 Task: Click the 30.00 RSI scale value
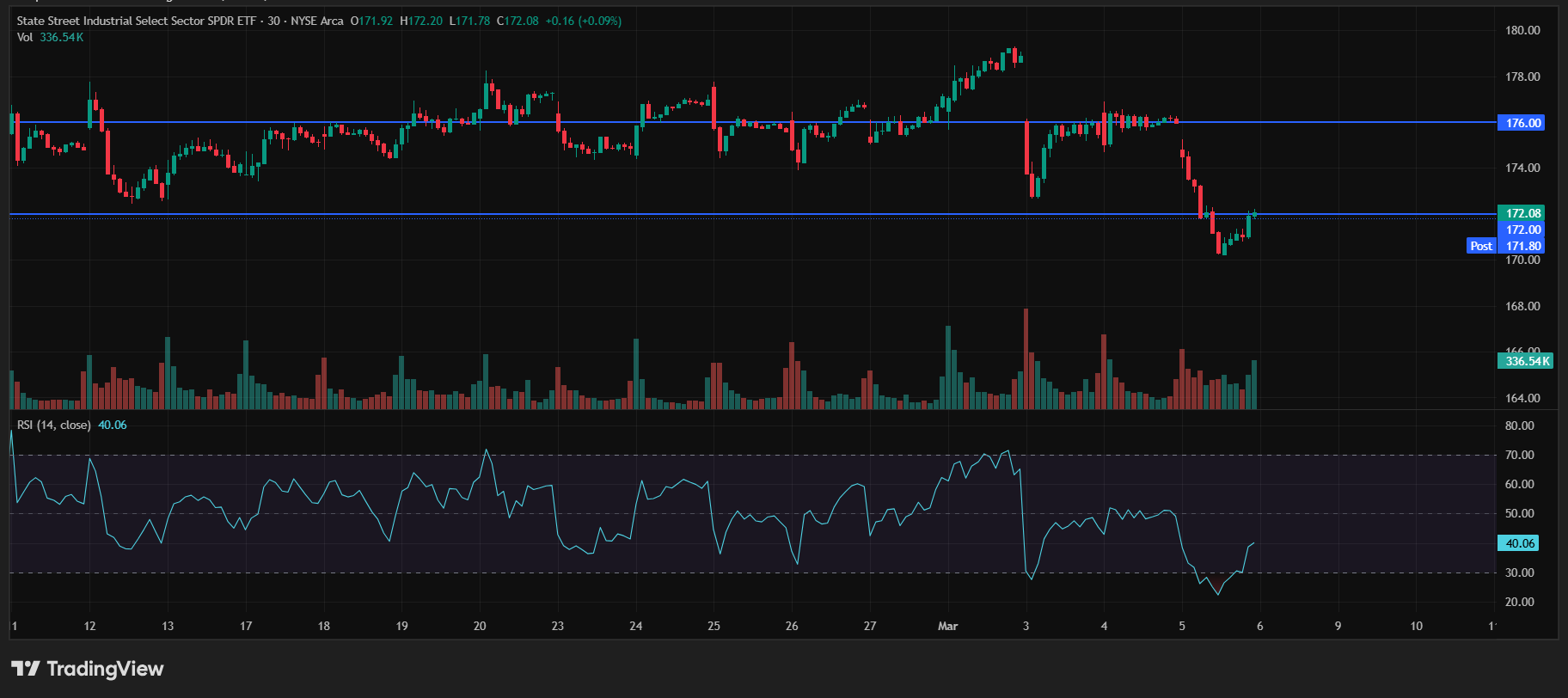(x=1520, y=572)
